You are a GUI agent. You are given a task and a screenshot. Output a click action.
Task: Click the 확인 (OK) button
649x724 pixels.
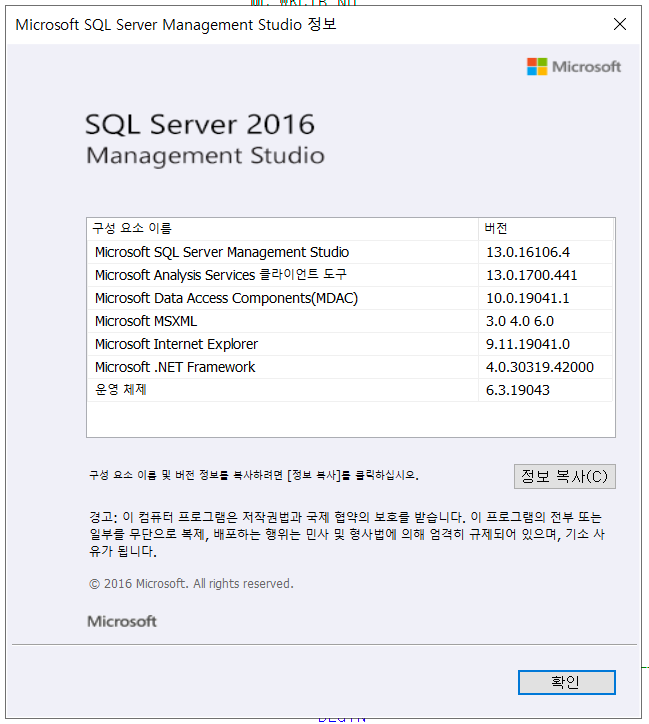[x=566, y=682]
